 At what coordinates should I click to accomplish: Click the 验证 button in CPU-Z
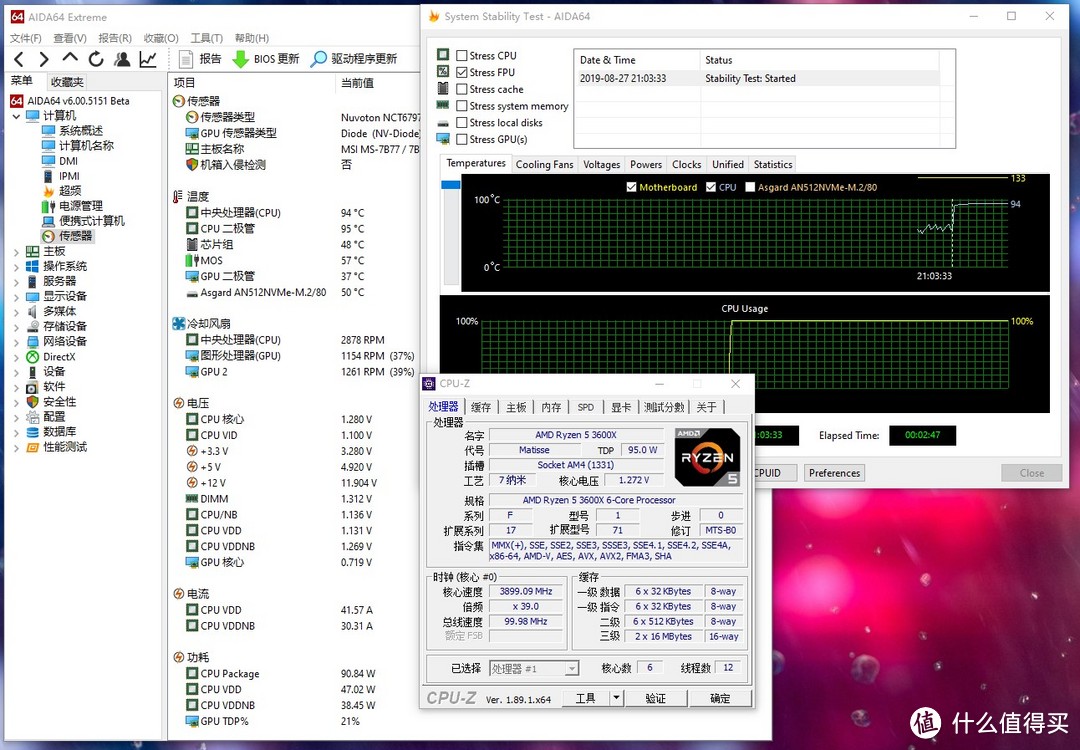(x=655, y=698)
